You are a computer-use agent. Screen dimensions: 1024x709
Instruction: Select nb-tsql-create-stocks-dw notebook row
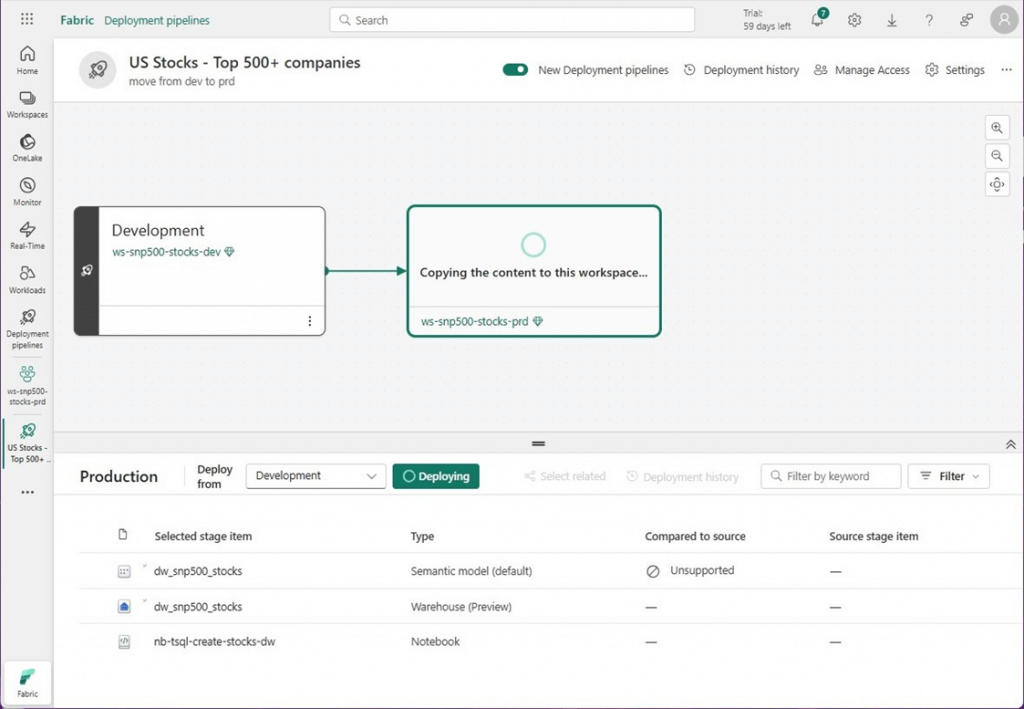549,642
